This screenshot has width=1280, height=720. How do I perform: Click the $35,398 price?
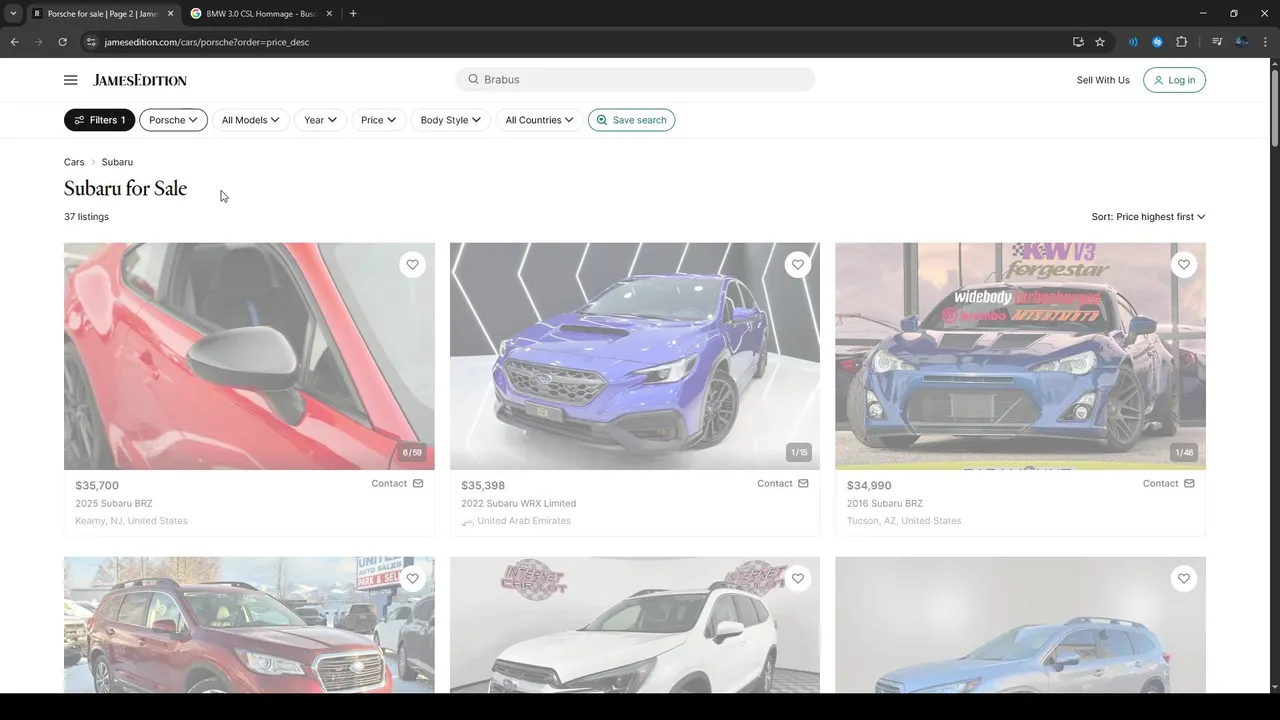(x=483, y=486)
